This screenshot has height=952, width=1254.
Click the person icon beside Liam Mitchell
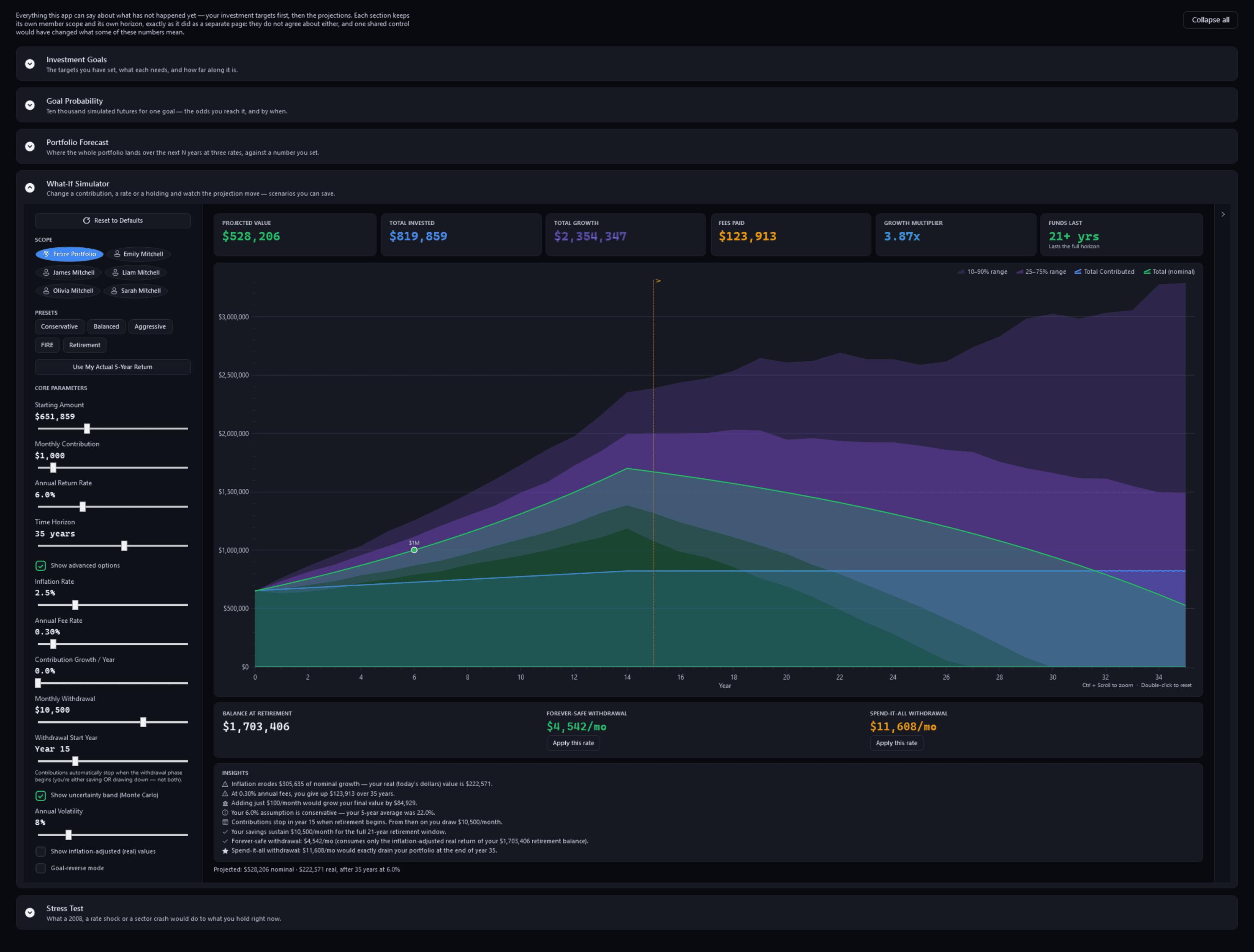pos(115,273)
